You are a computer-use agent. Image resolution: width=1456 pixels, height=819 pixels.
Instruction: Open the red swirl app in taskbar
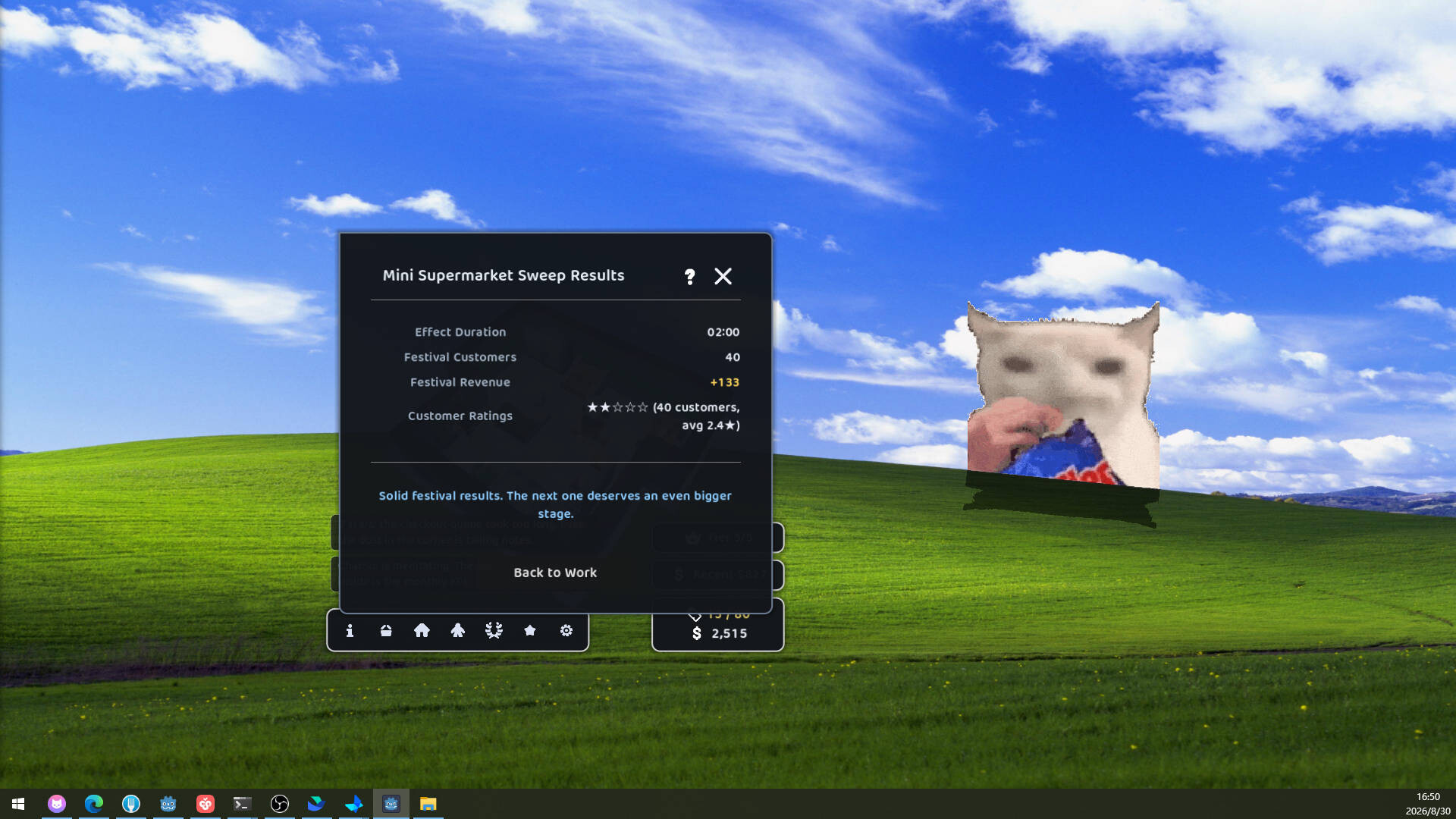[x=206, y=804]
